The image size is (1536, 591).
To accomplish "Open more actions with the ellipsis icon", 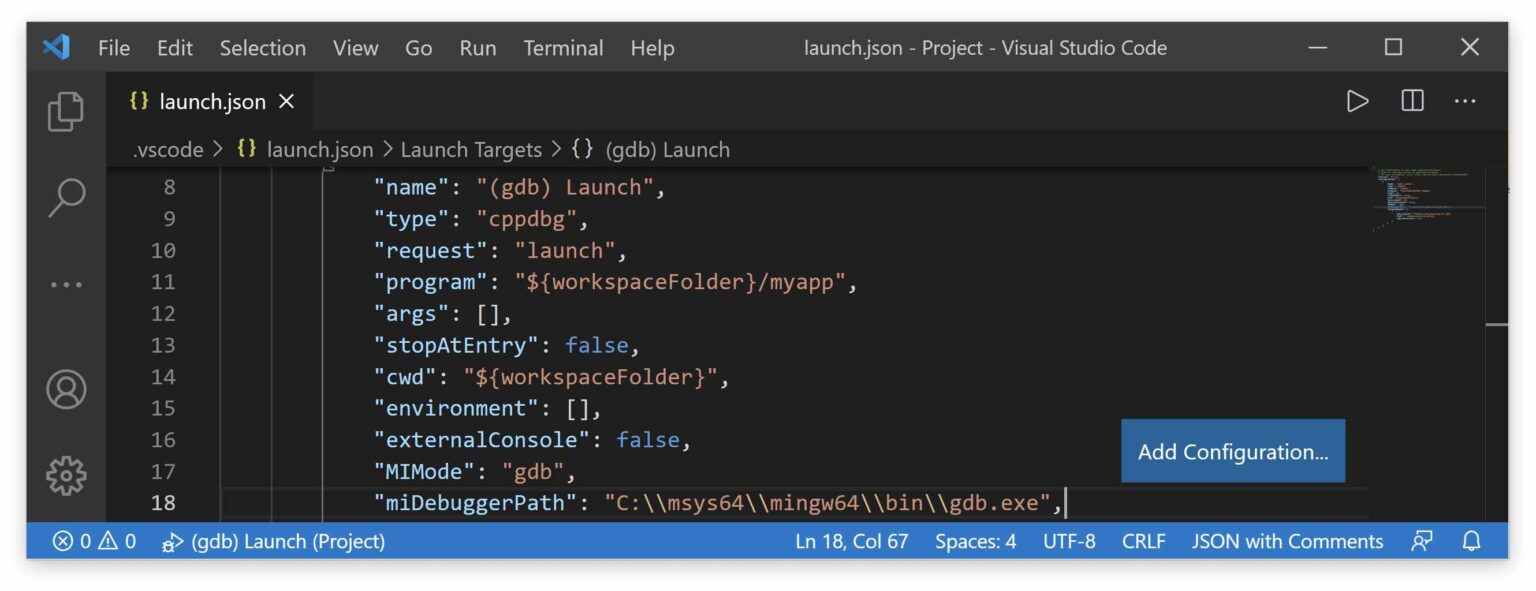I will pyautogui.click(x=1464, y=100).
